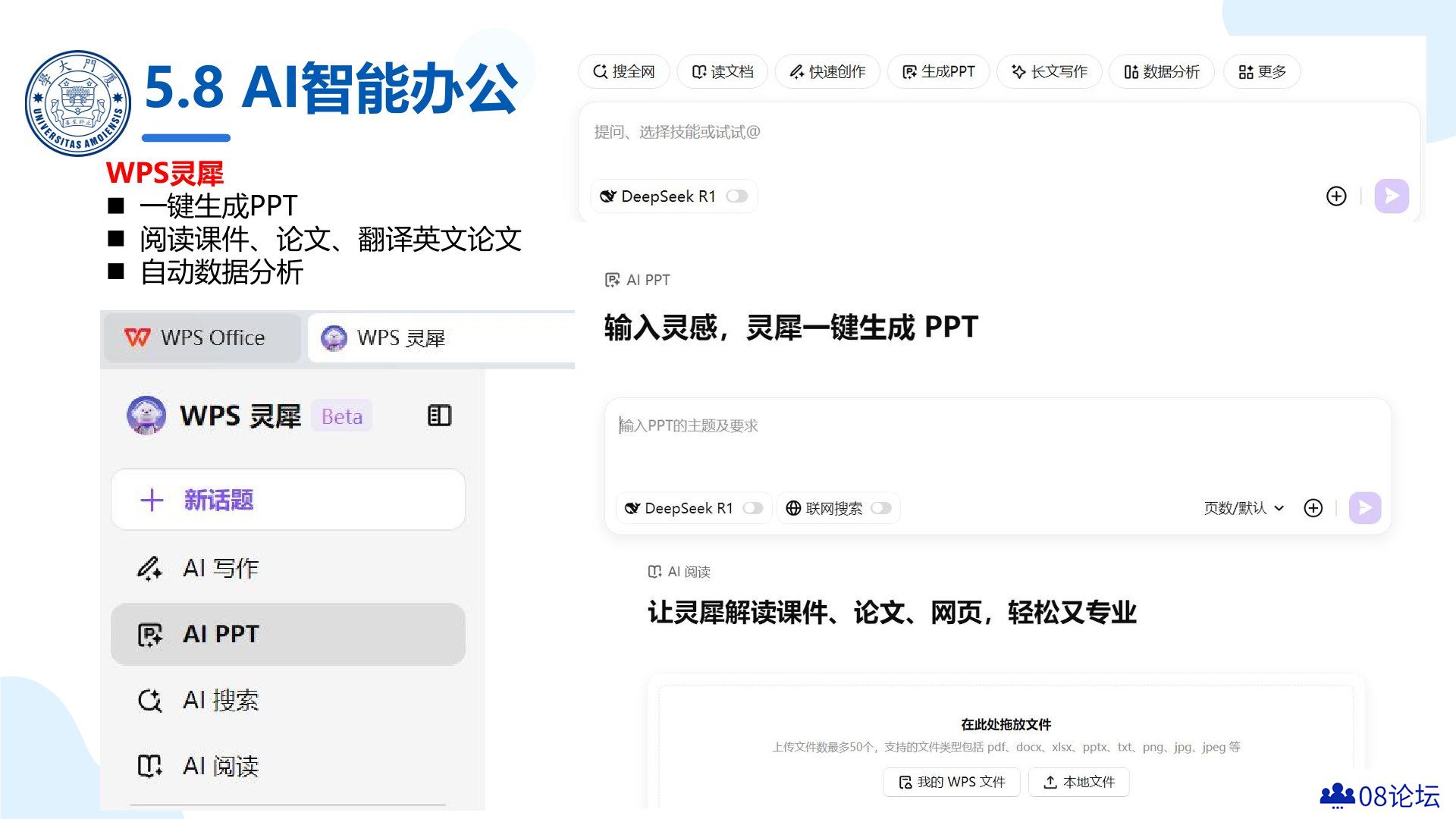Viewport: 1456px width, 819px height.
Task: Click the AI PPT sidebar icon
Action: pos(149,635)
